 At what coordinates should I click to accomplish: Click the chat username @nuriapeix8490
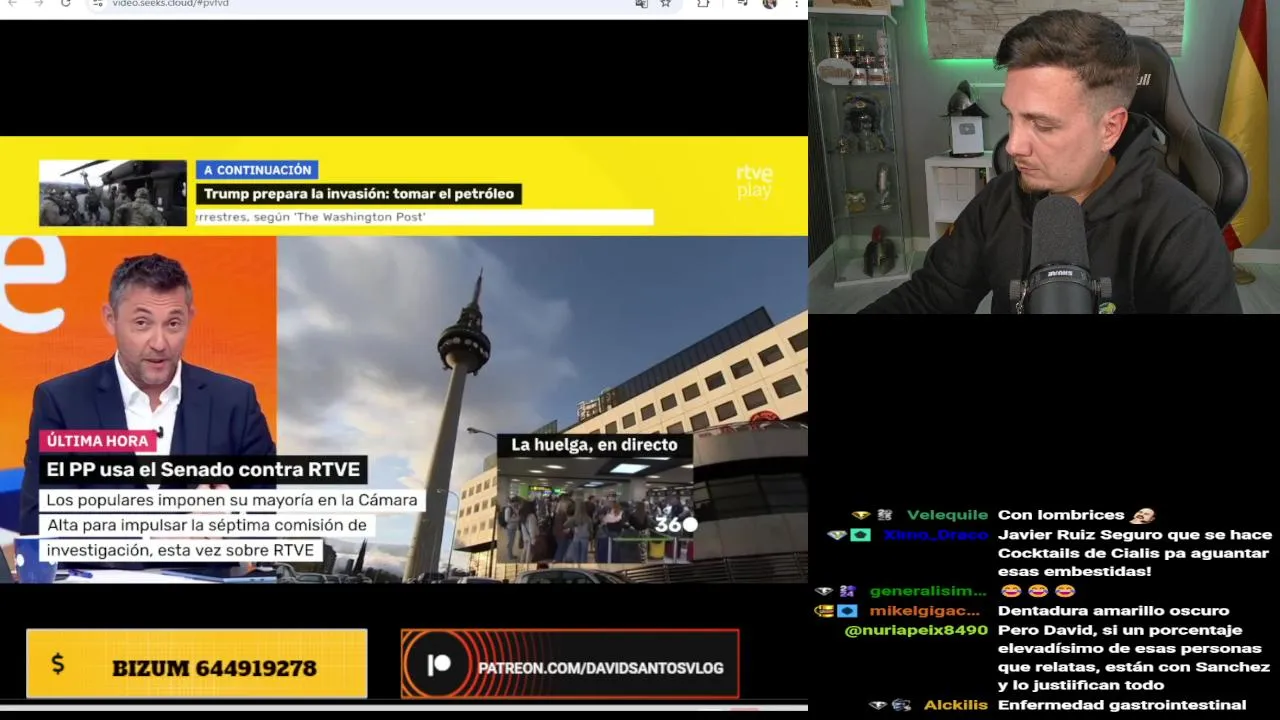point(916,631)
